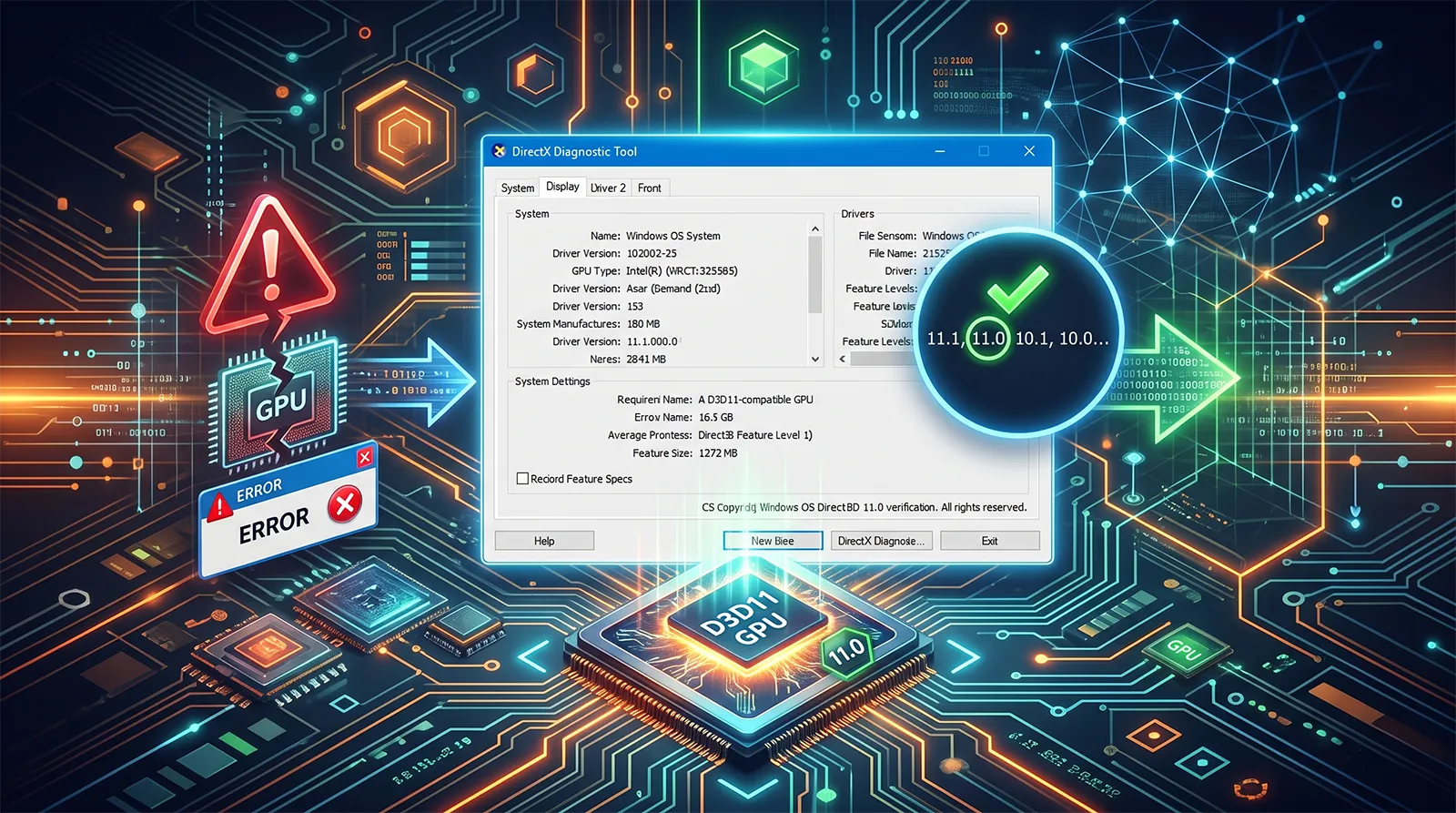Open DirectX Diagnose... button
This screenshot has height=813, width=1456.
click(x=881, y=541)
